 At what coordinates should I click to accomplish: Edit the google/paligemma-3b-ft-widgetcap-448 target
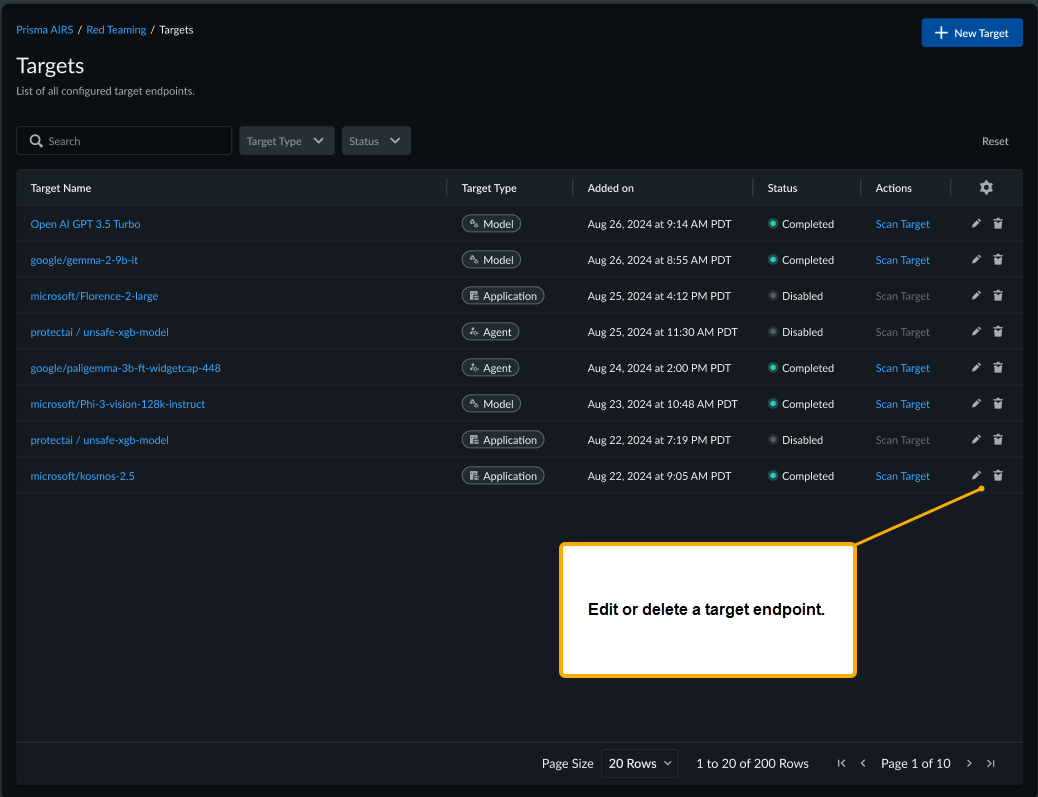(x=976, y=368)
